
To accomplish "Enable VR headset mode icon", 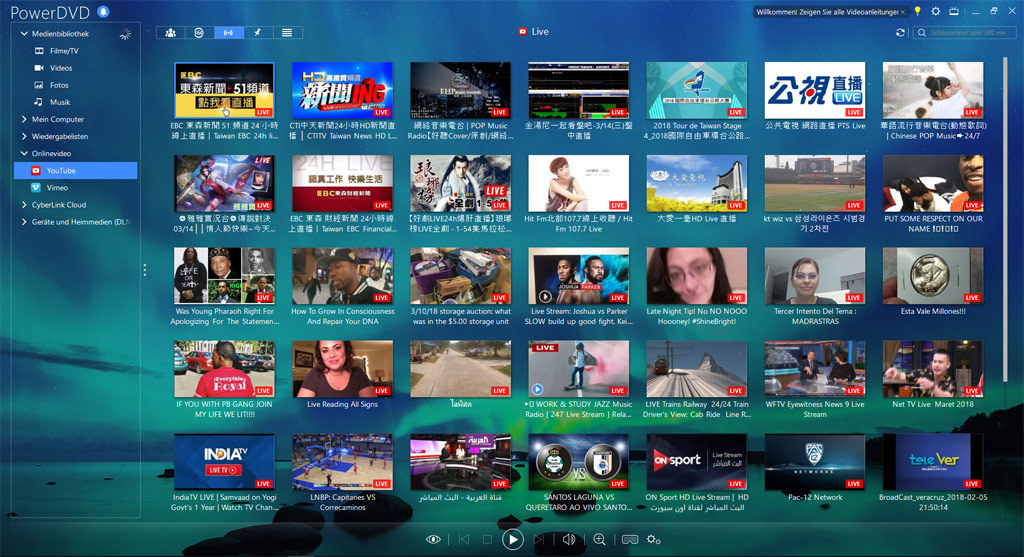I will tap(630, 539).
